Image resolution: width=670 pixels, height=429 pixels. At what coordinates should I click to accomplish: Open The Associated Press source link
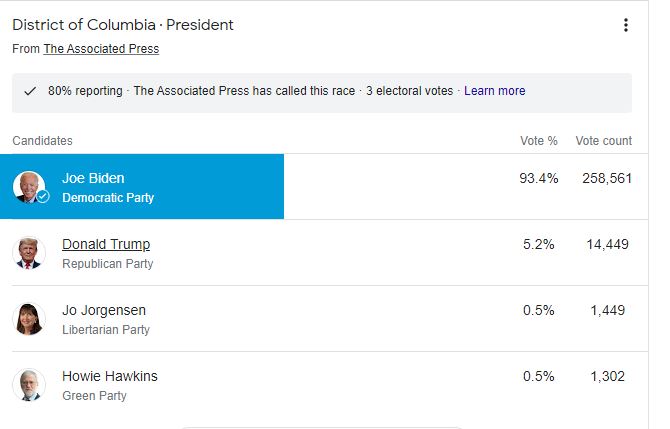tap(101, 49)
